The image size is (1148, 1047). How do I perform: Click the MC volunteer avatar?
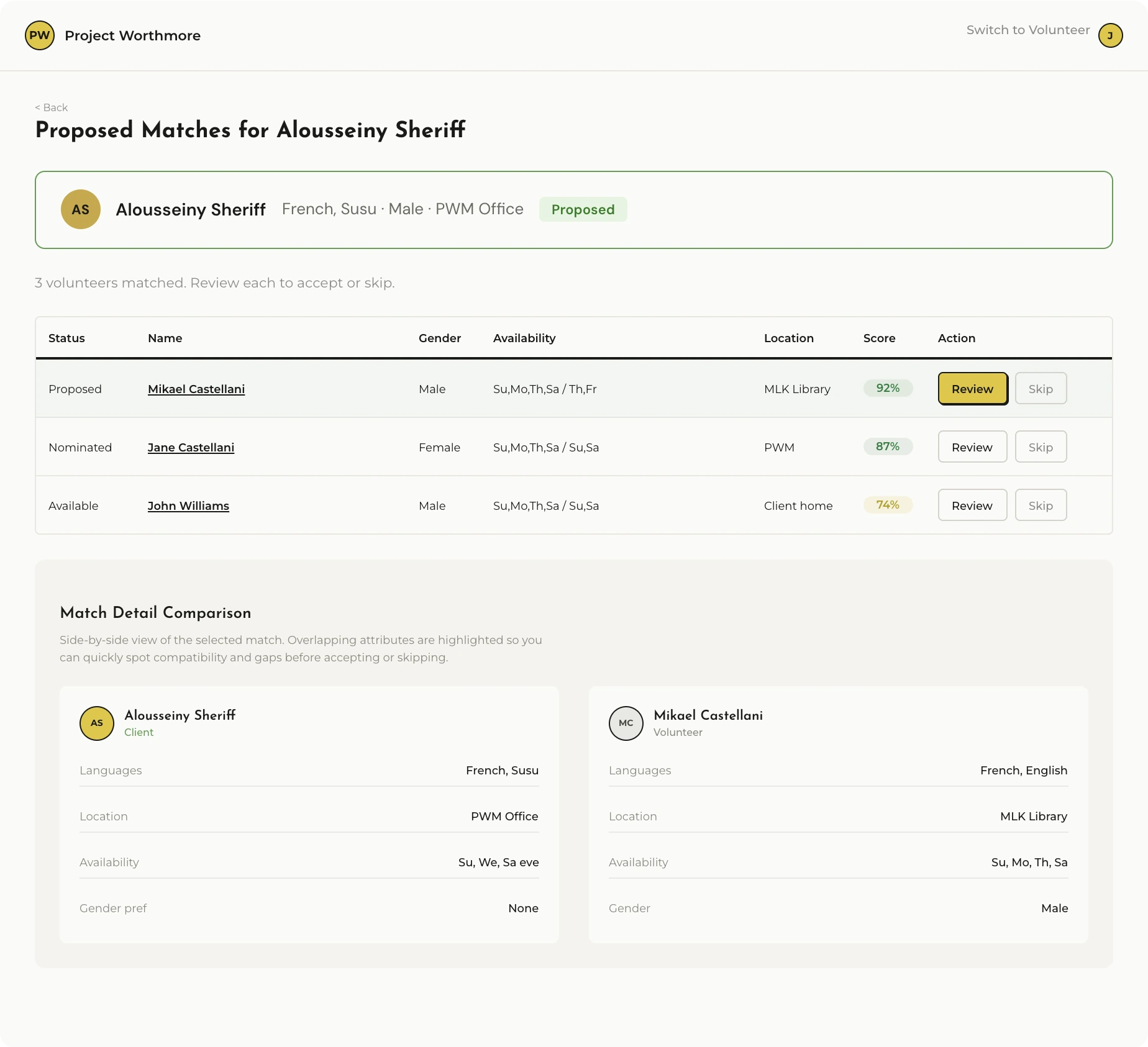(x=626, y=723)
